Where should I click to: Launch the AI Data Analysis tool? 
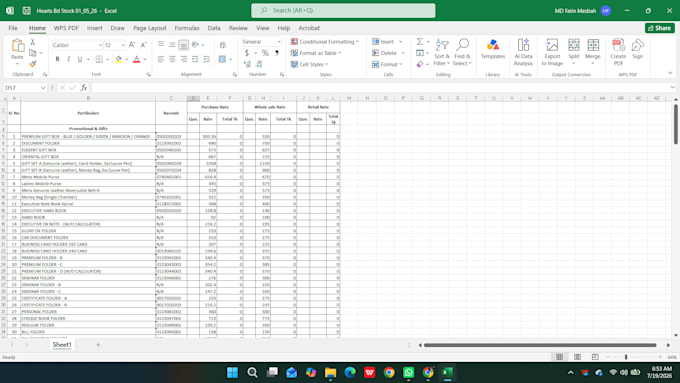pos(523,52)
